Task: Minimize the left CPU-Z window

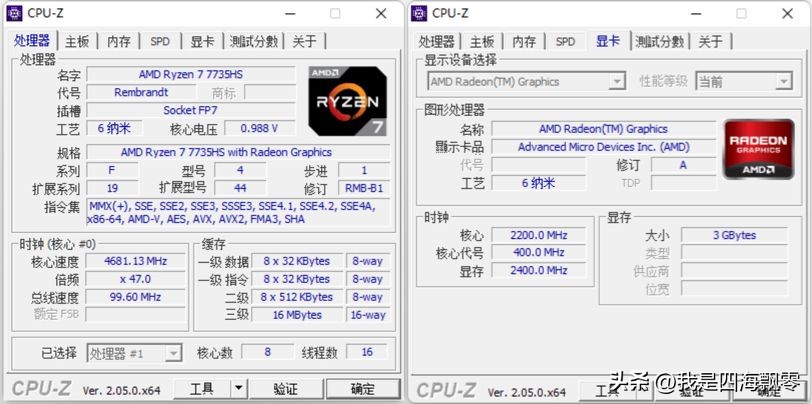Action: [290, 13]
